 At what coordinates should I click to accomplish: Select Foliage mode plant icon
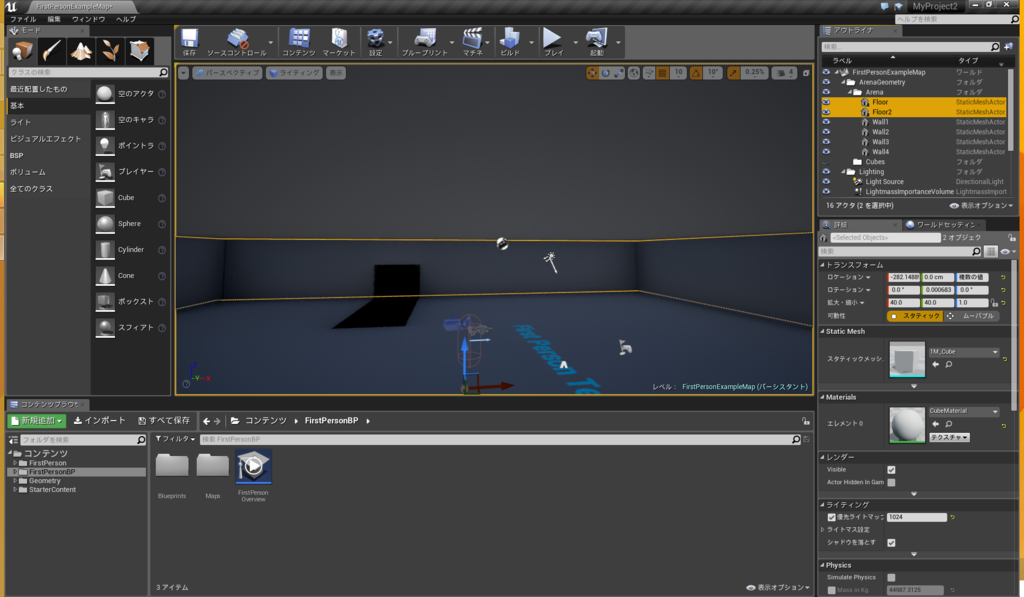tap(110, 51)
